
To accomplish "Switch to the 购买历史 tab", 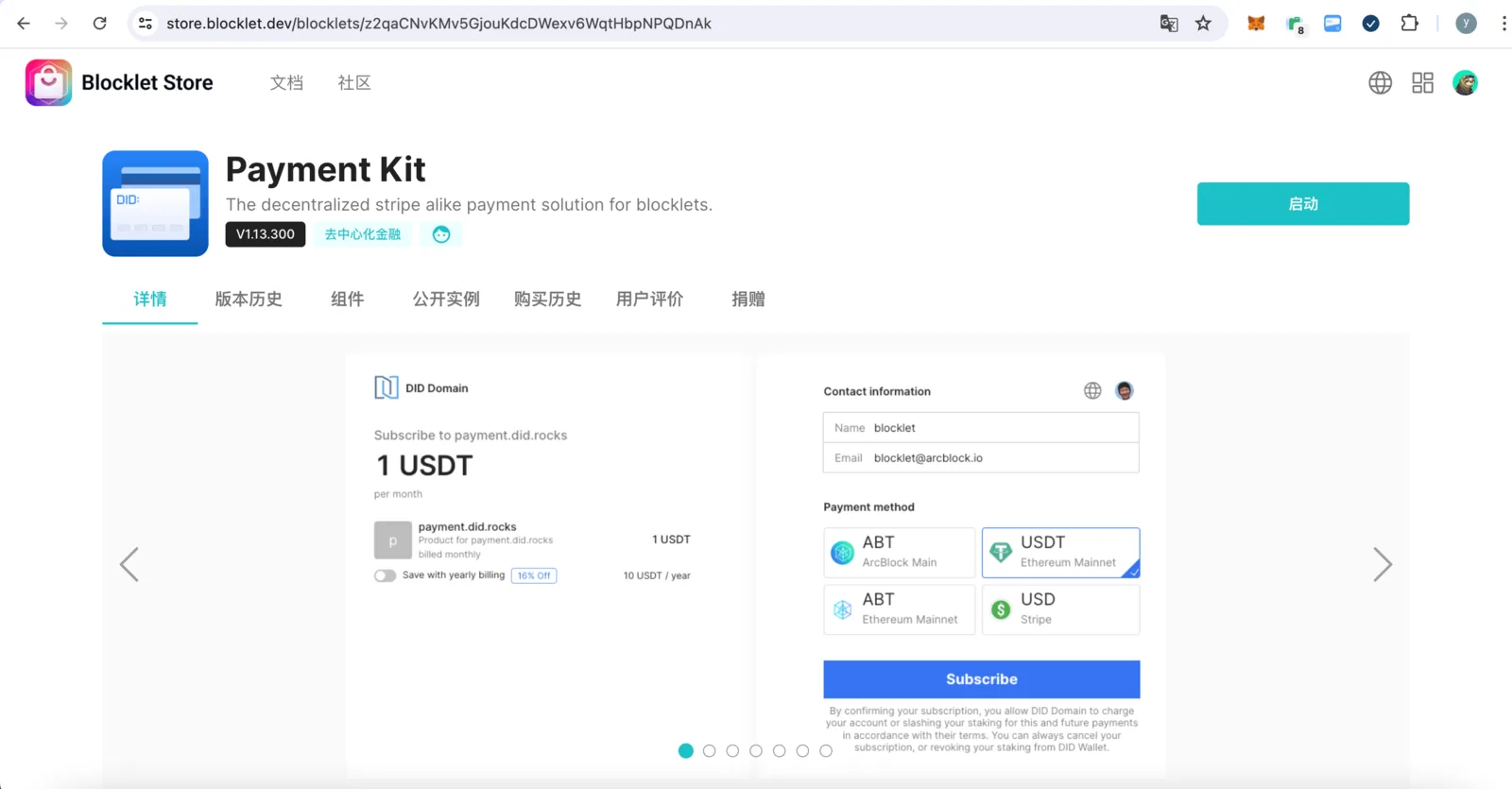I will click(547, 300).
